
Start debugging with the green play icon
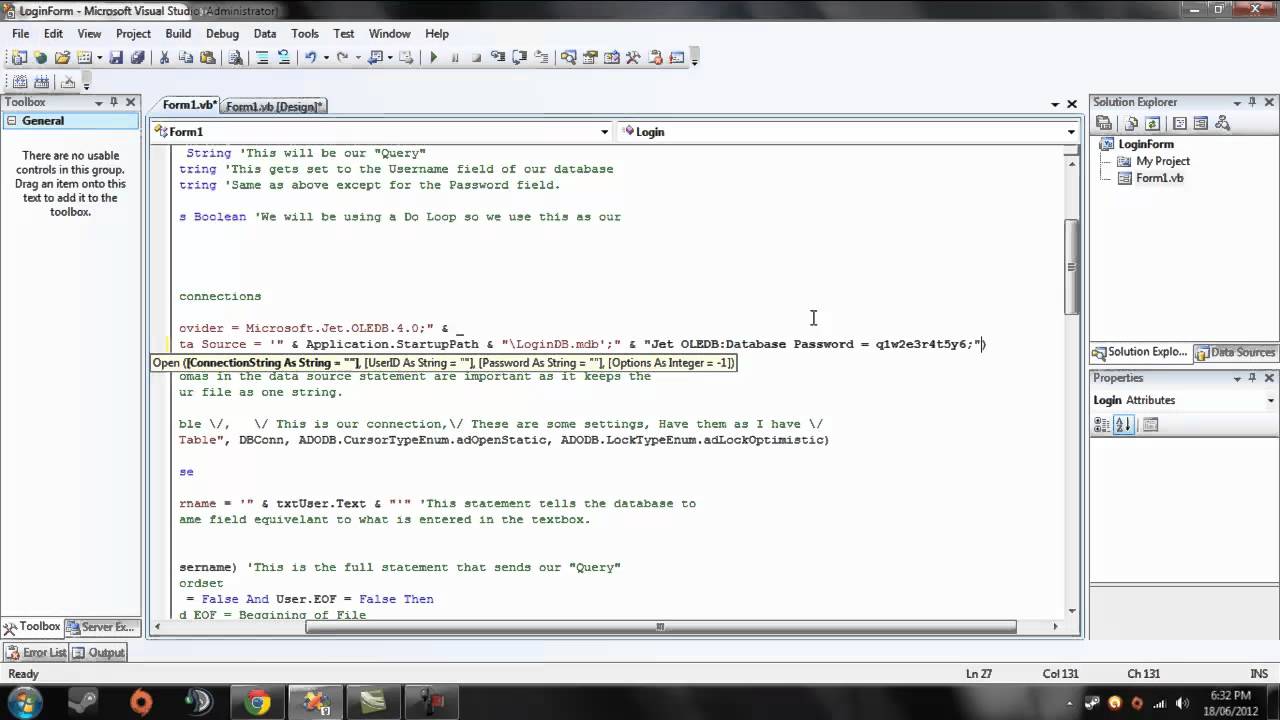[433, 58]
